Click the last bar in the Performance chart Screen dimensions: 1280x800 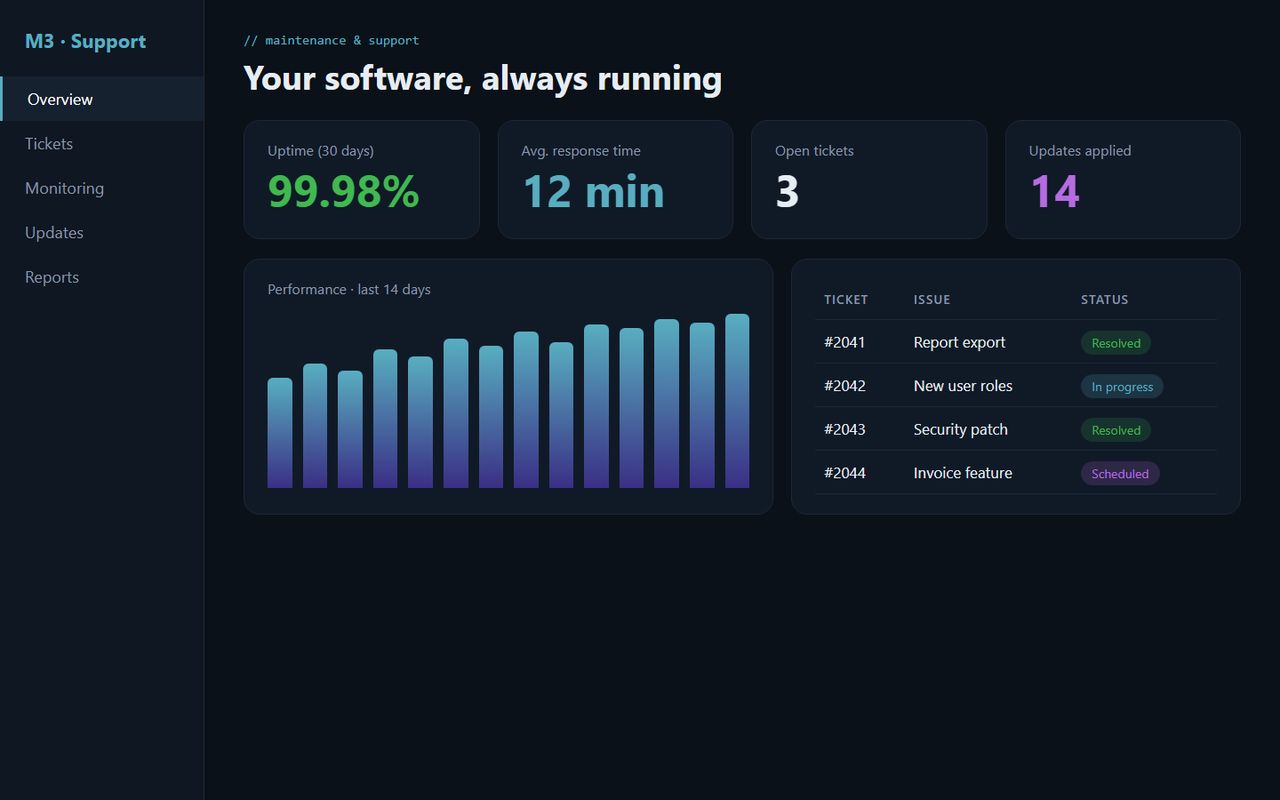(x=737, y=401)
